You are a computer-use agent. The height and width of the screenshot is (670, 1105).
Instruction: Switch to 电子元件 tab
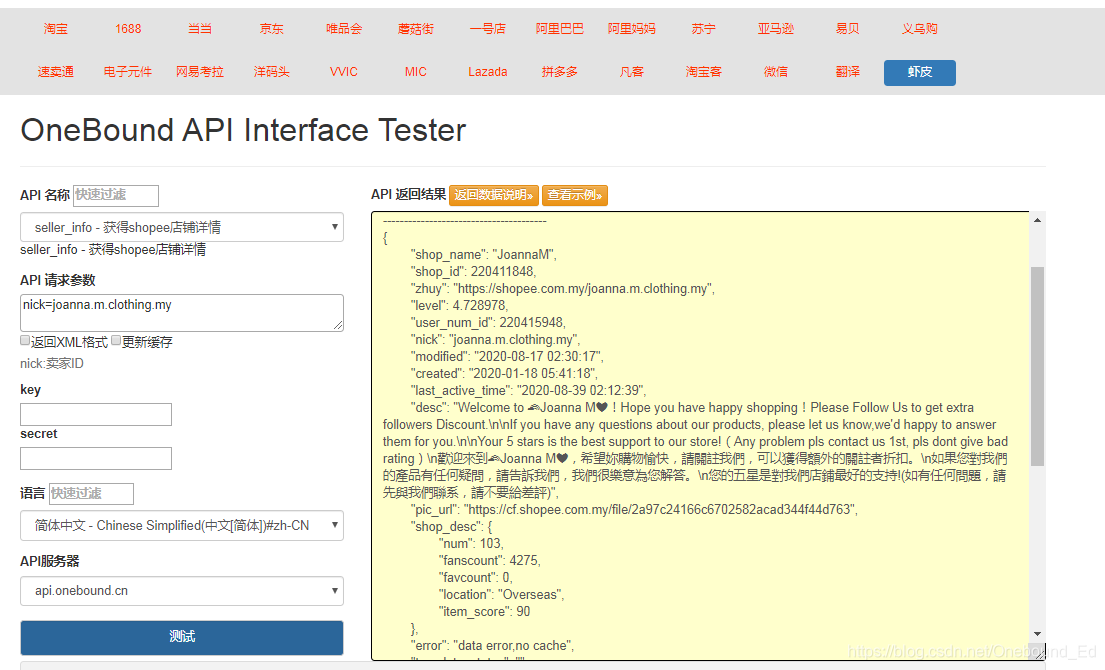tap(128, 72)
